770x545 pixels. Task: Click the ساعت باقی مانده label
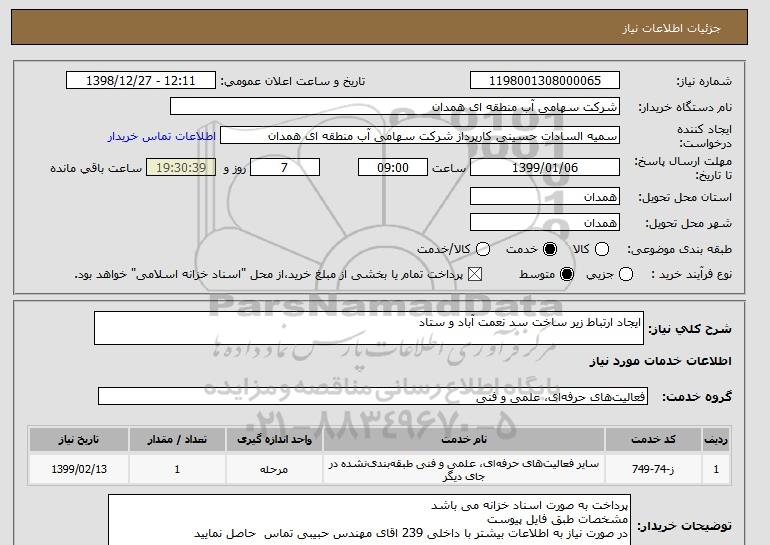[x=96, y=168]
